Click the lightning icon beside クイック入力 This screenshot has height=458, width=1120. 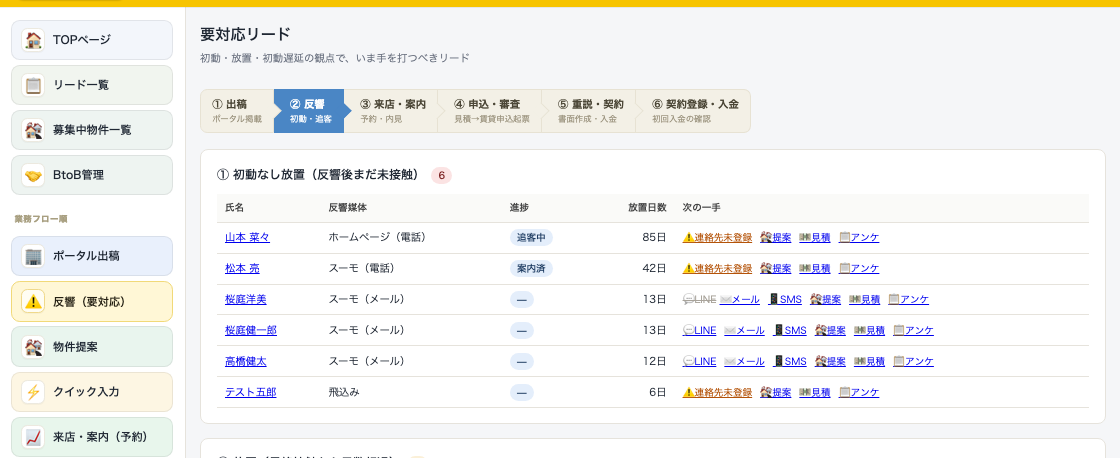[33, 392]
